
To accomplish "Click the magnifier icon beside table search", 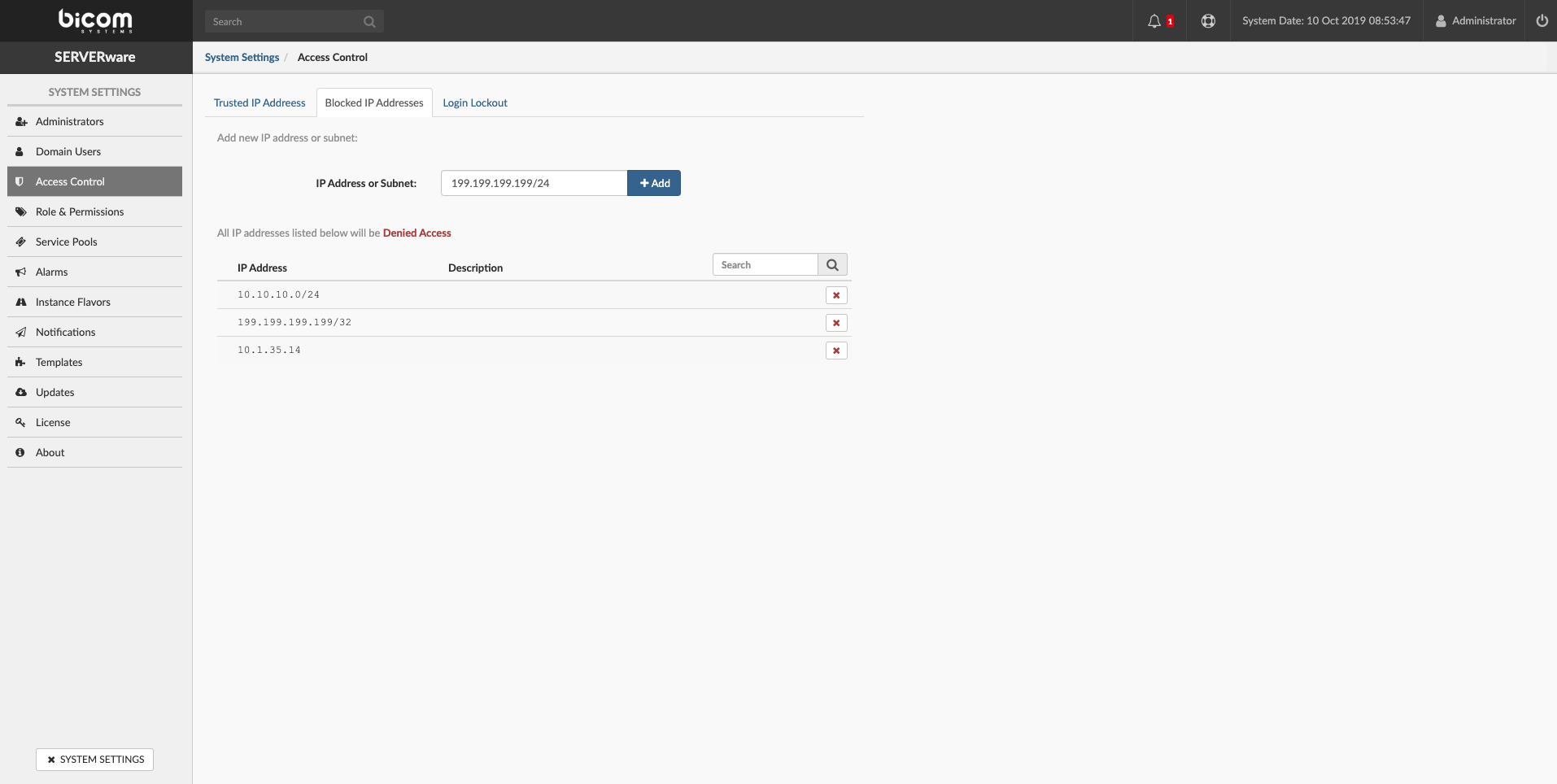I will (x=832, y=265).
